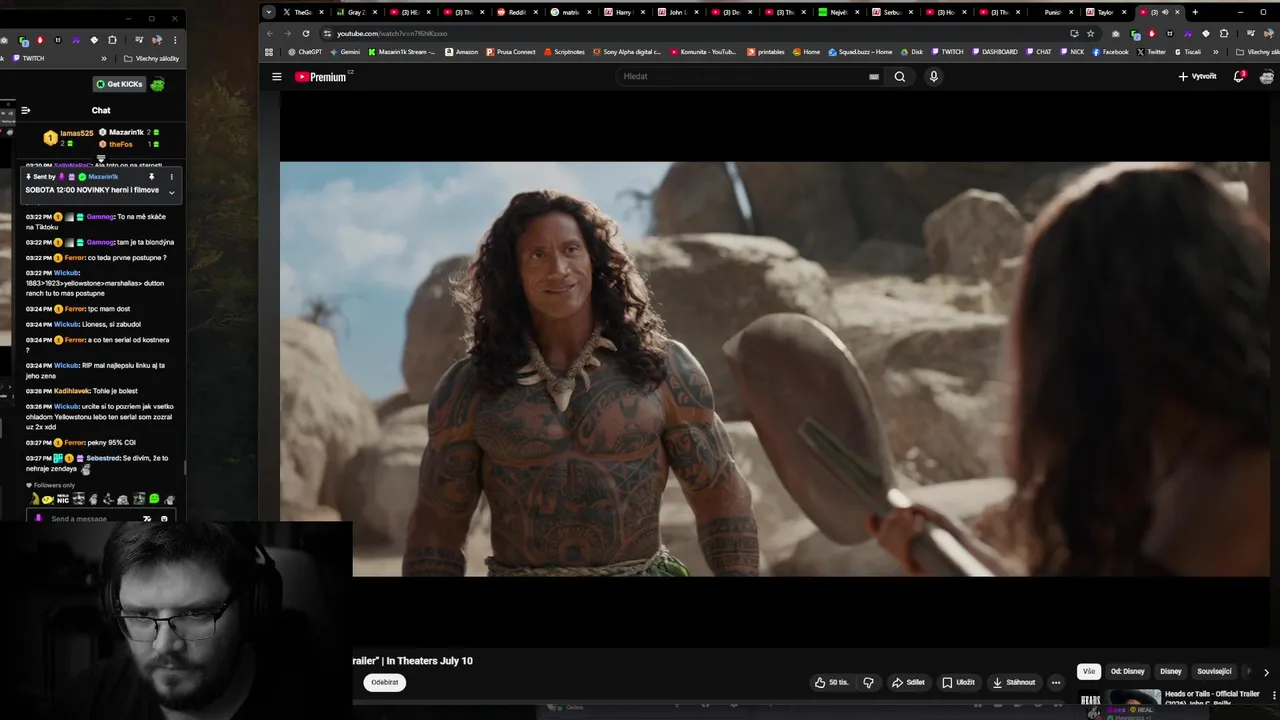
Task: Click the YouTube search magnifier button
Action: (900, 76)
